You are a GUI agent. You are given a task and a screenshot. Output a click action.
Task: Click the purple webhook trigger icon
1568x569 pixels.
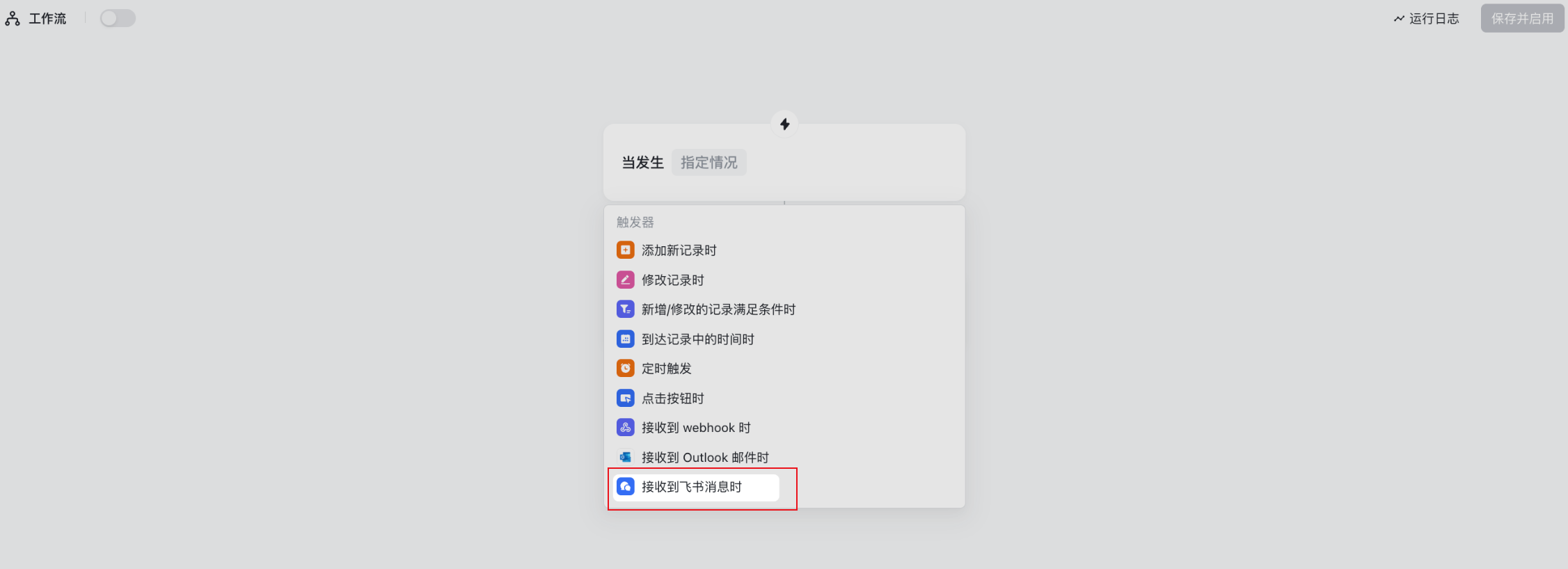coord(625,427)
